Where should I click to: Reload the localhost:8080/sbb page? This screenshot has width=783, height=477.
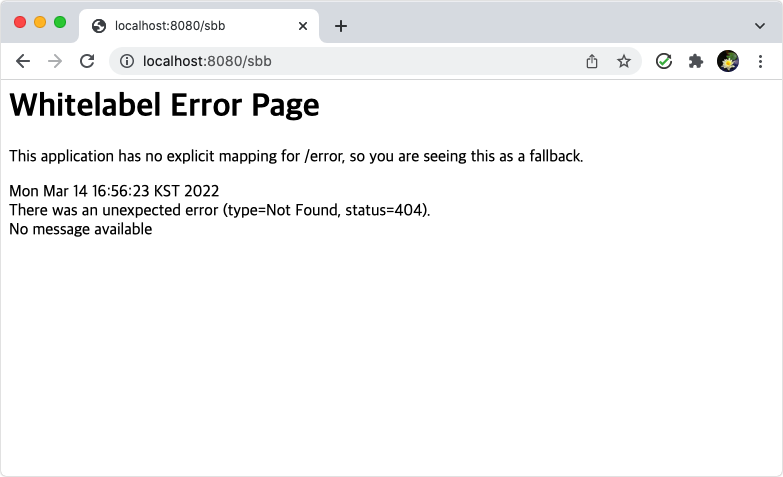87,61
